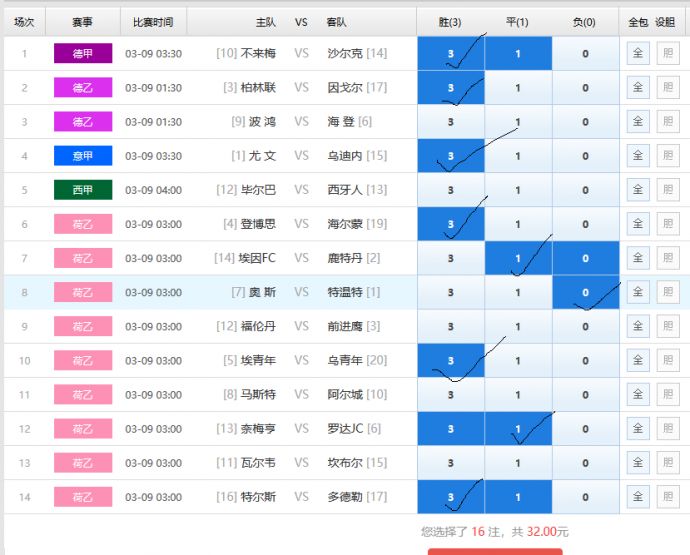
Task: Click the 赛事 column header
Action: coord(82,22)
